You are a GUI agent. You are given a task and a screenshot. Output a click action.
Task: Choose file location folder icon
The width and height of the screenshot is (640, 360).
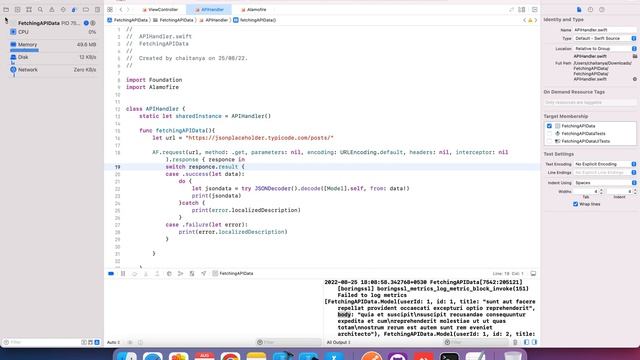(635, 56)
